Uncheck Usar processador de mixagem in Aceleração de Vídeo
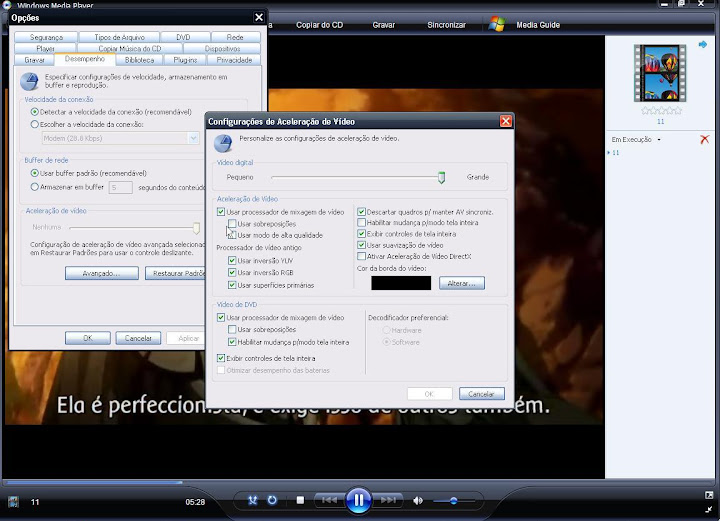The height and width of the screenshot is (521, 720). click(221, 212)
